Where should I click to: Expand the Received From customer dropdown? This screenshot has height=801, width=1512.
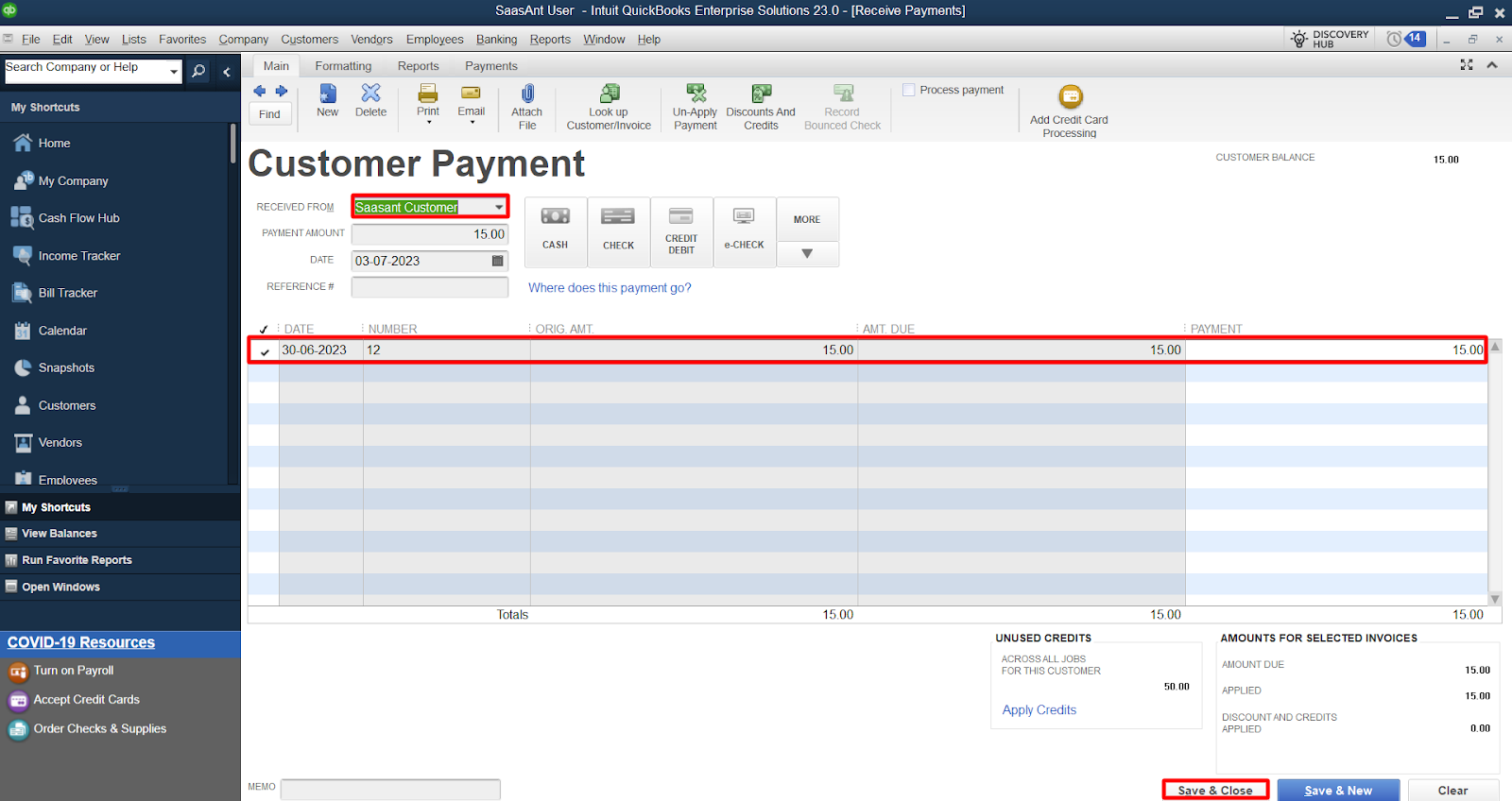498,207
